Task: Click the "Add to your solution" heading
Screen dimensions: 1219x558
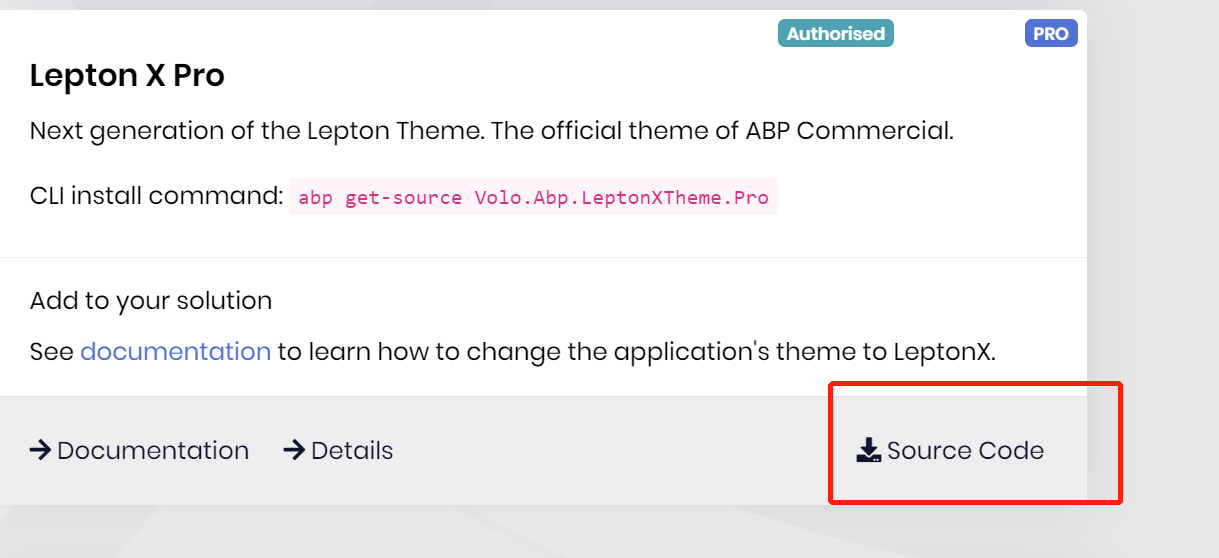Action: click(x=151, y=301)
